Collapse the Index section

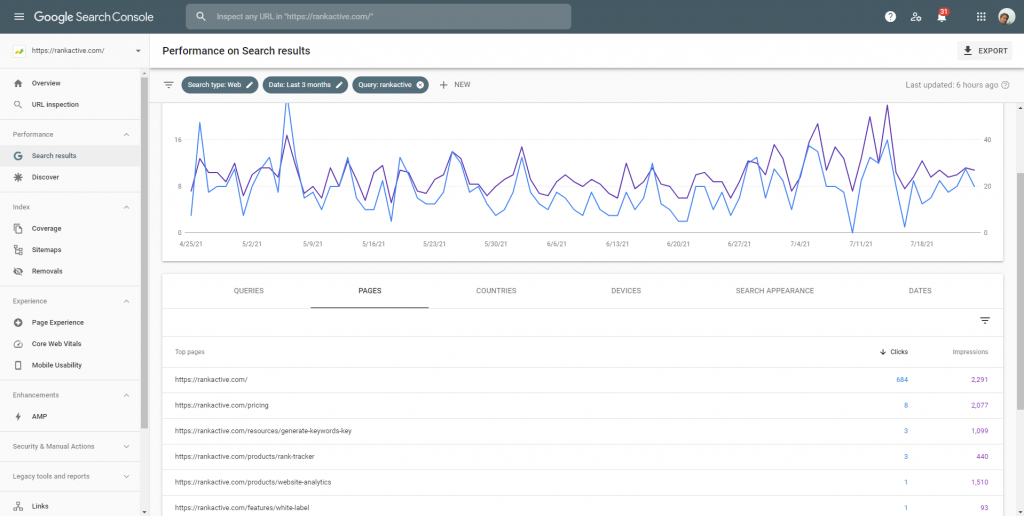click(127, 207)
